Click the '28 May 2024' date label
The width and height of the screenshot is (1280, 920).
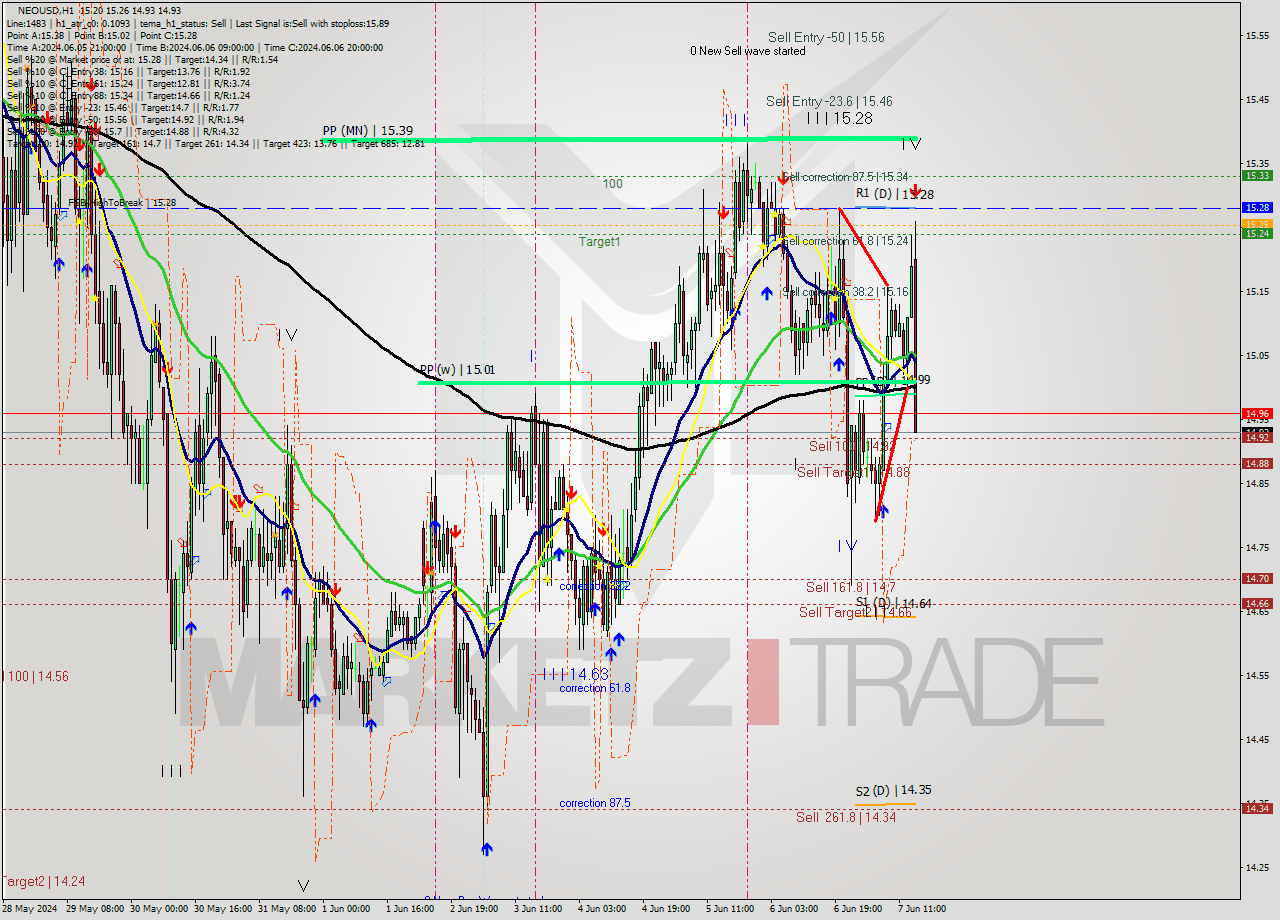pyautogui.click(x=30, y=909)
